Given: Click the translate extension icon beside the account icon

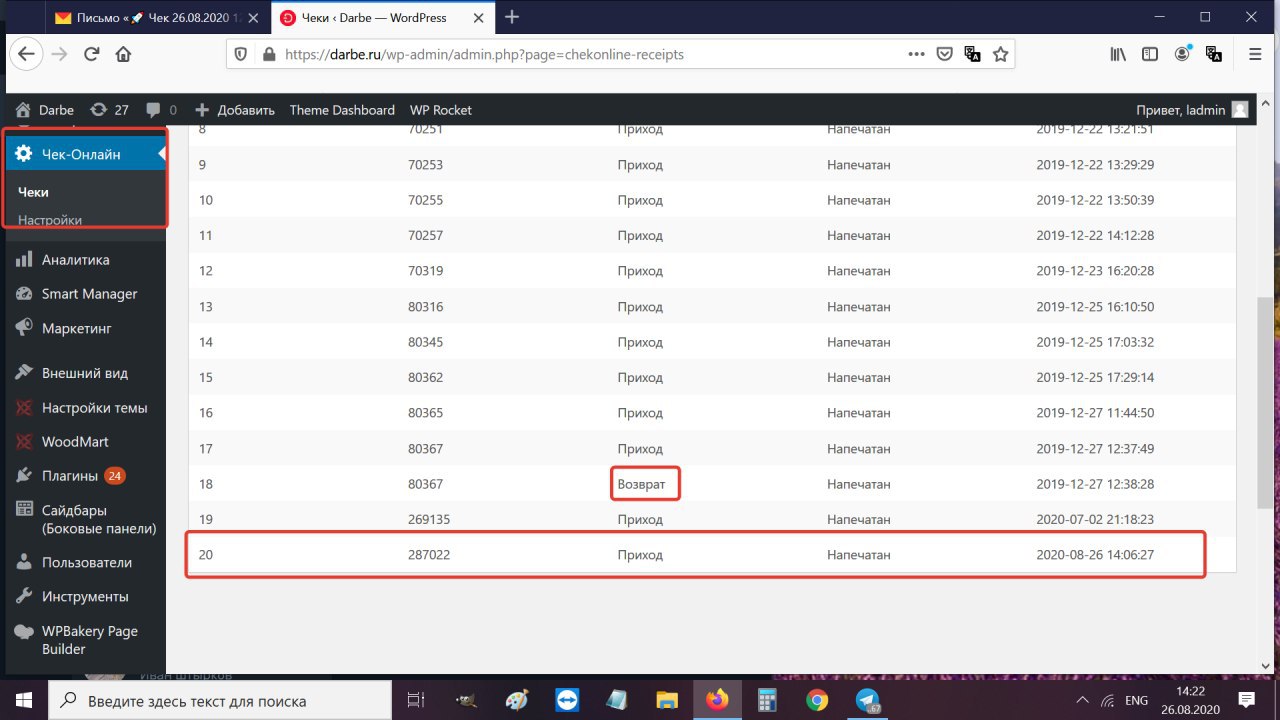Looking at the screenshot, I should point(1214,55).
